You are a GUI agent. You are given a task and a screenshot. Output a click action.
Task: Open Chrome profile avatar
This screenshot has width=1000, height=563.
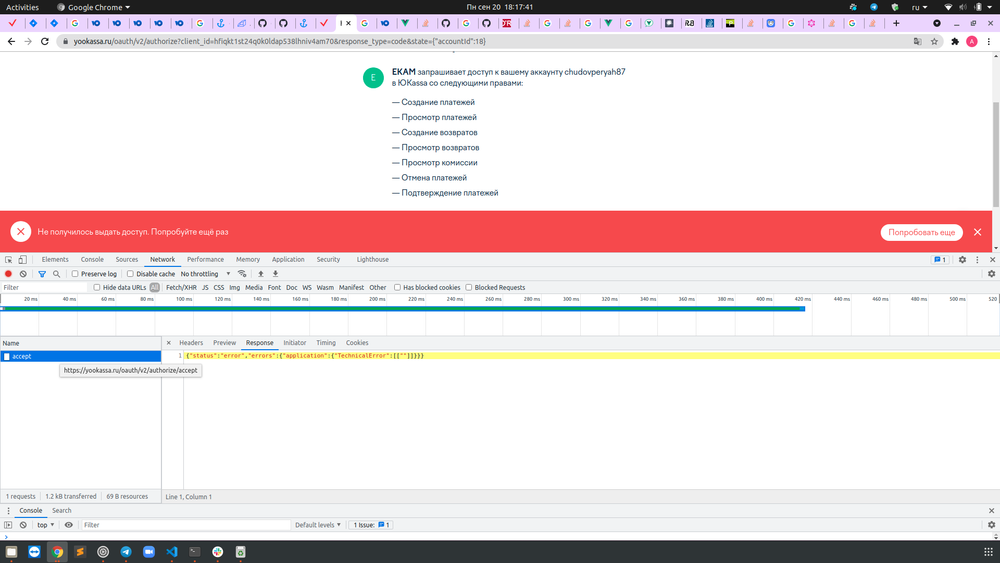coord(972,41)
